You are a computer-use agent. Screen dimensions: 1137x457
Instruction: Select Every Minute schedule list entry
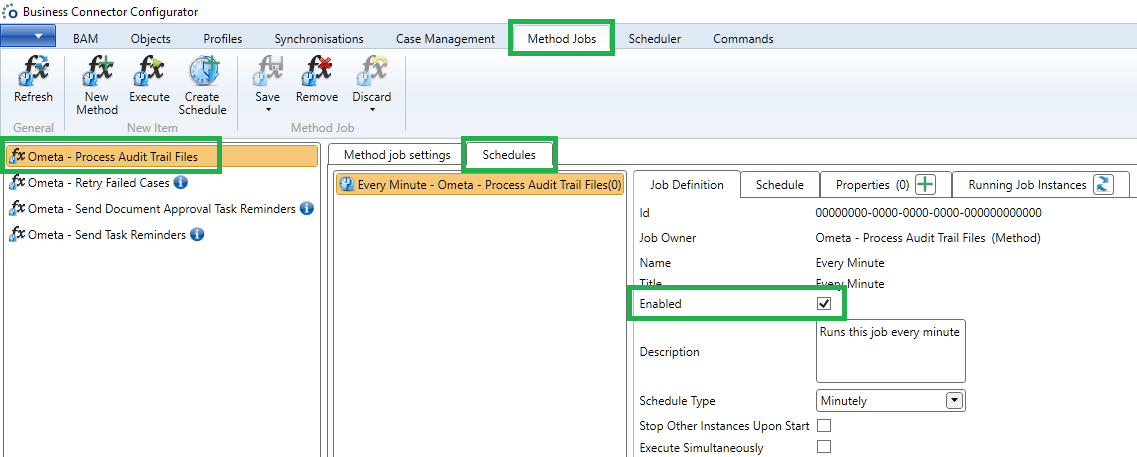click(x=481, y=185)
